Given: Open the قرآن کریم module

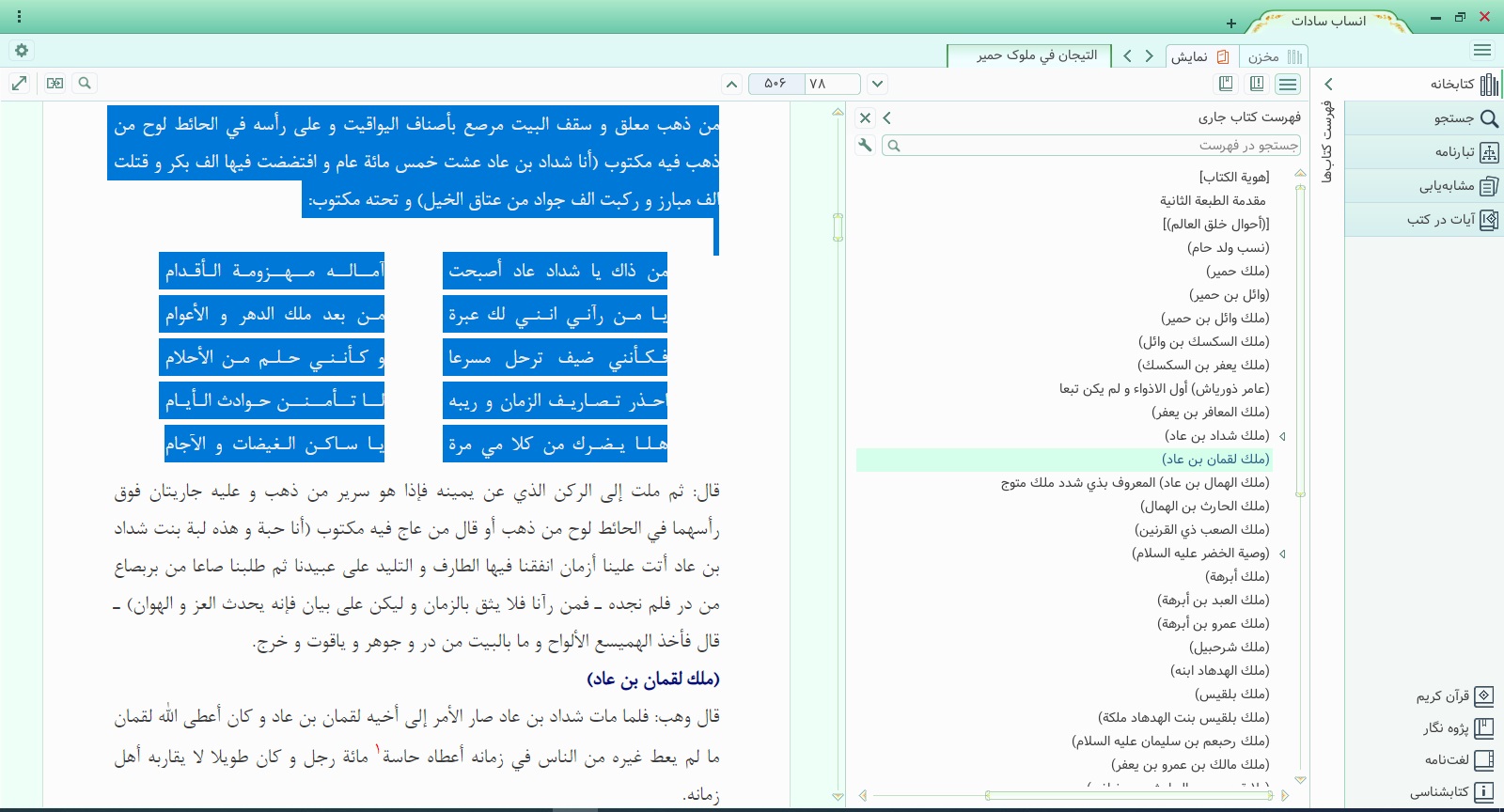Looking at the screenshot, I should (x=1454, y=696).
